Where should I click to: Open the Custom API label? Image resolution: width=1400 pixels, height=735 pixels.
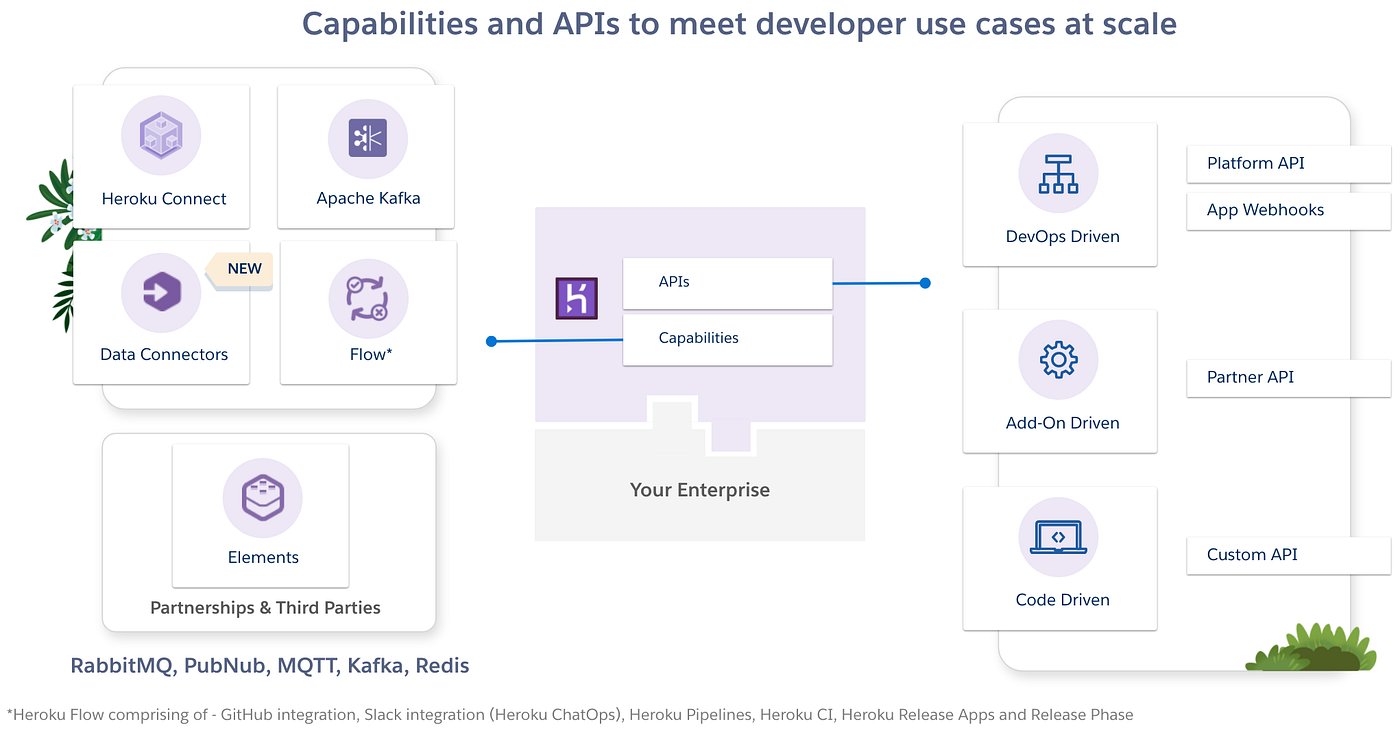(x=1289, y=555)
